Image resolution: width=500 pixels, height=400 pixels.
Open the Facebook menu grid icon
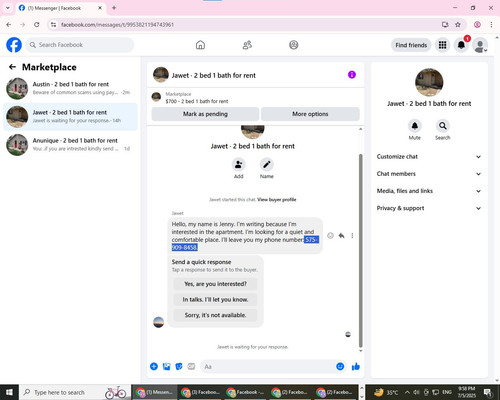pyautogui.click(x=442, y=45)
